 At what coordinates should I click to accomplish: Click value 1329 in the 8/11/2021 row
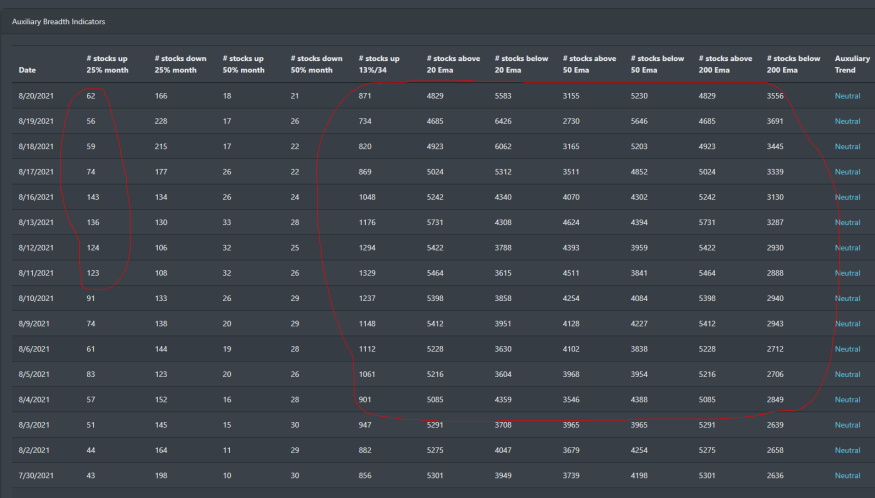(367, 273)
